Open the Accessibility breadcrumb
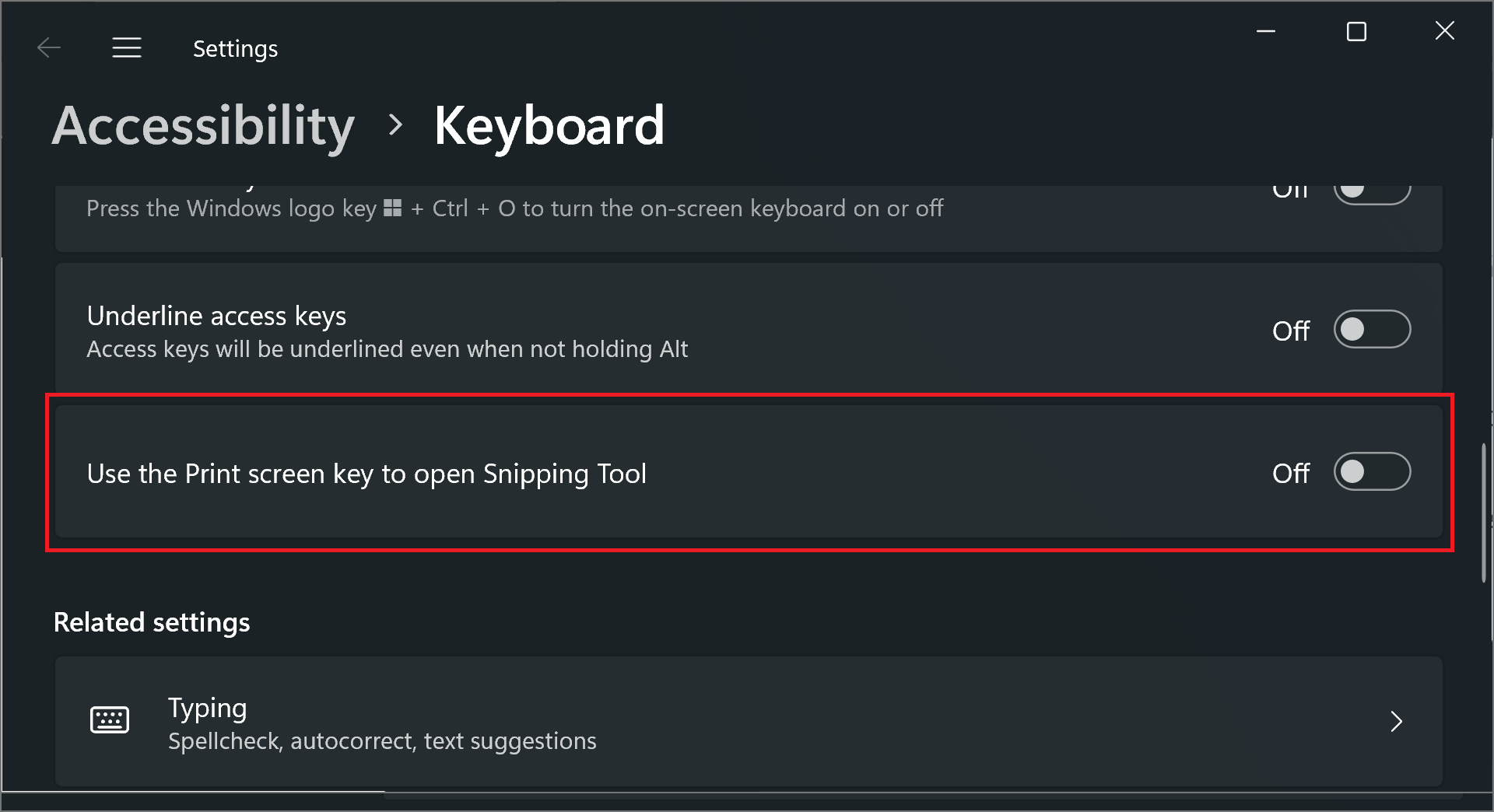This screenshot has width=1494, height=812. [x=203, y=125]
